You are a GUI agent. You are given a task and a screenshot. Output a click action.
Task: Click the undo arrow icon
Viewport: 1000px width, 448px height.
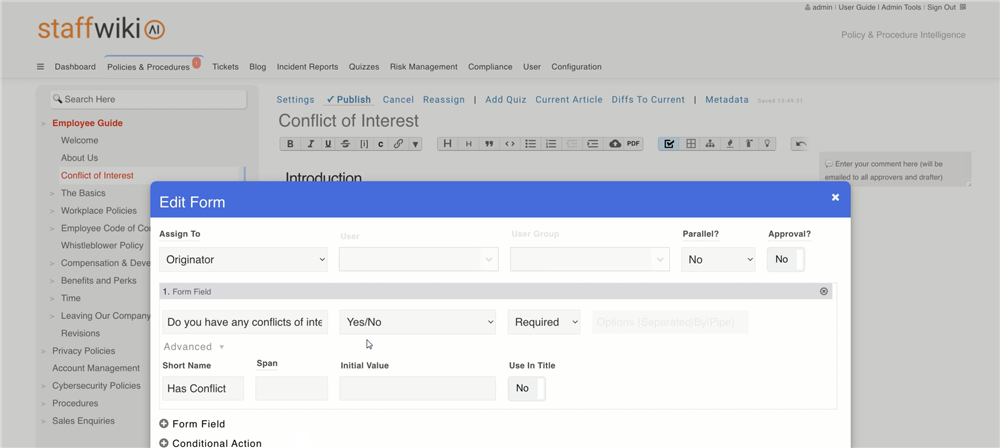(x=800, y=144)
